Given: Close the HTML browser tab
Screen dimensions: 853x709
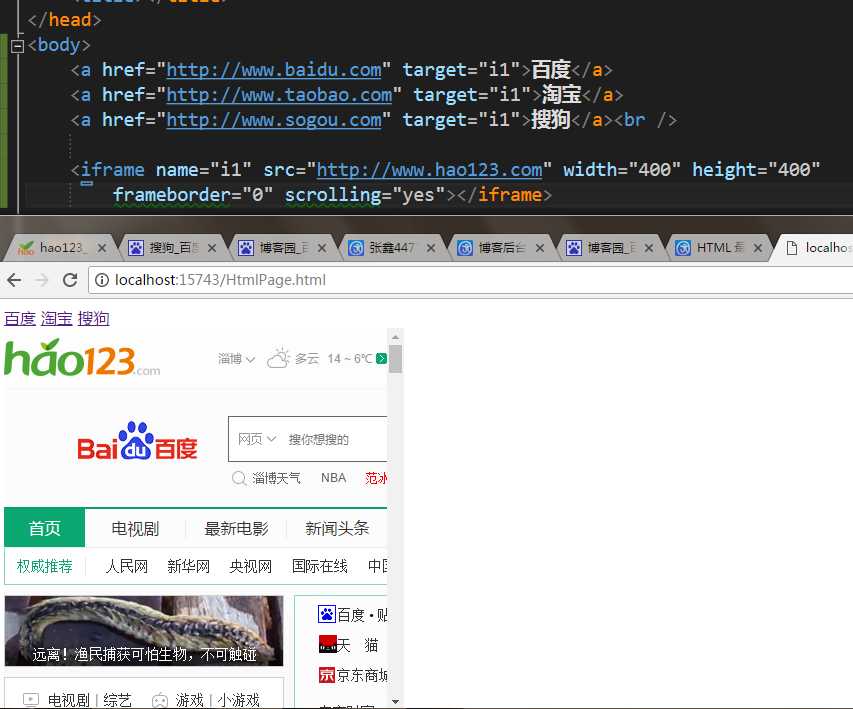Looking at the screenshot, I should coord(758,248).
